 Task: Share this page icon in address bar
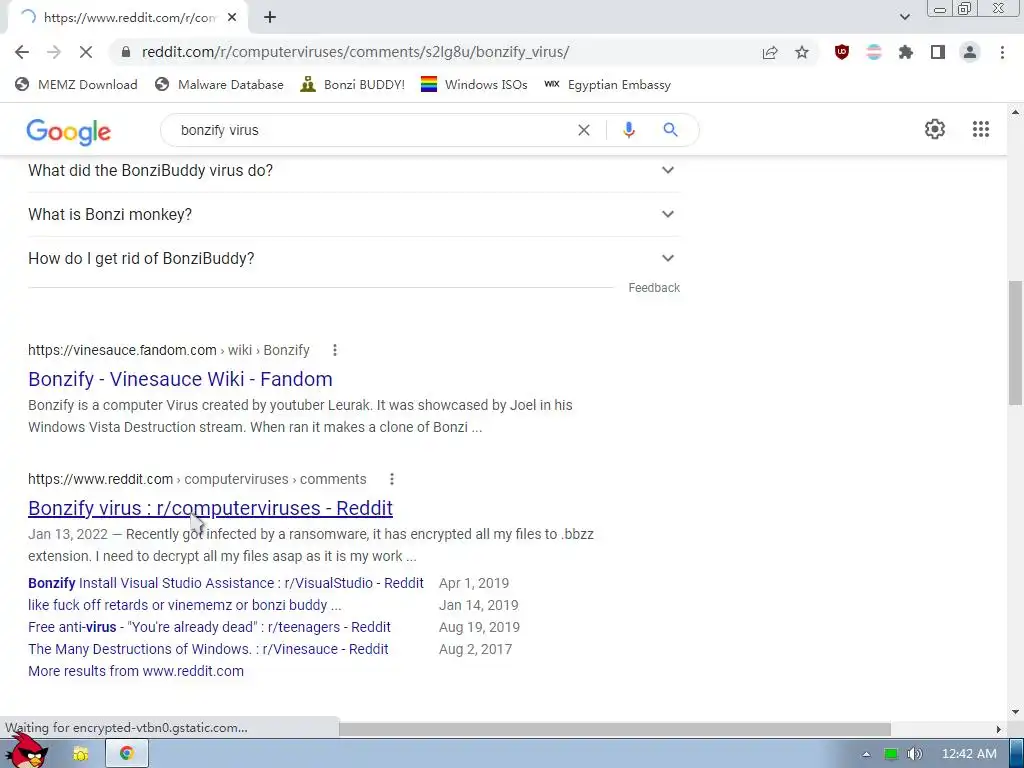tap(770, 52)
